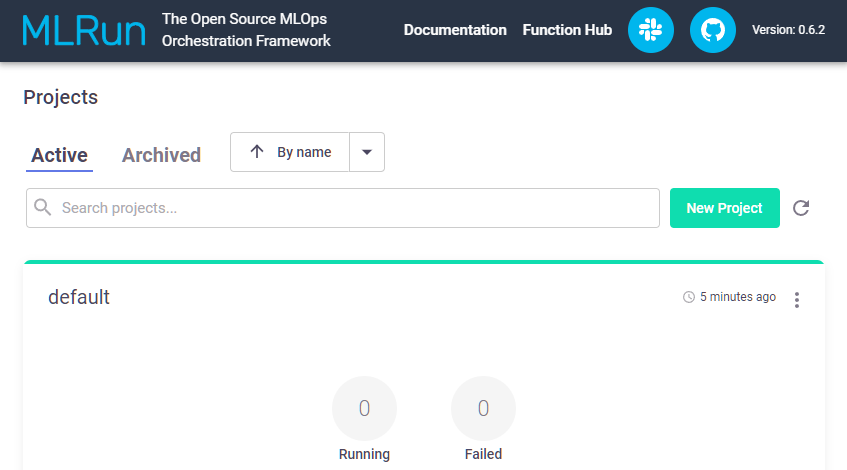Open the Function Hub link
Image resolution: width=847 pixels, height=470 pixels.
(x=567, y=30)
